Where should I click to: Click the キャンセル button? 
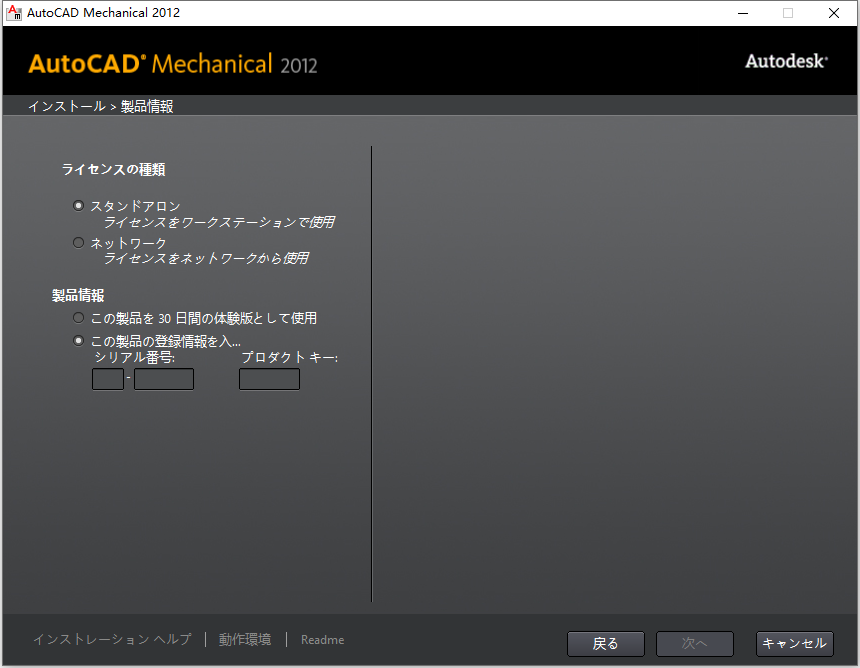coord(795,643)
